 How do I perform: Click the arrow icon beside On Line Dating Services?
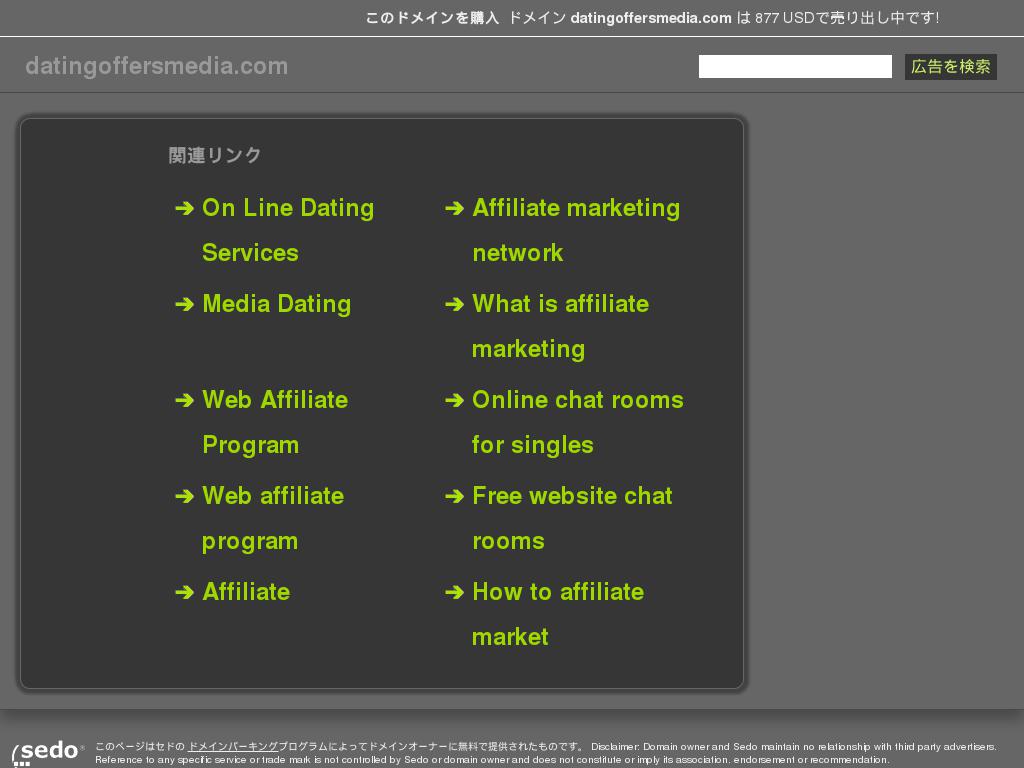[185, 208]
